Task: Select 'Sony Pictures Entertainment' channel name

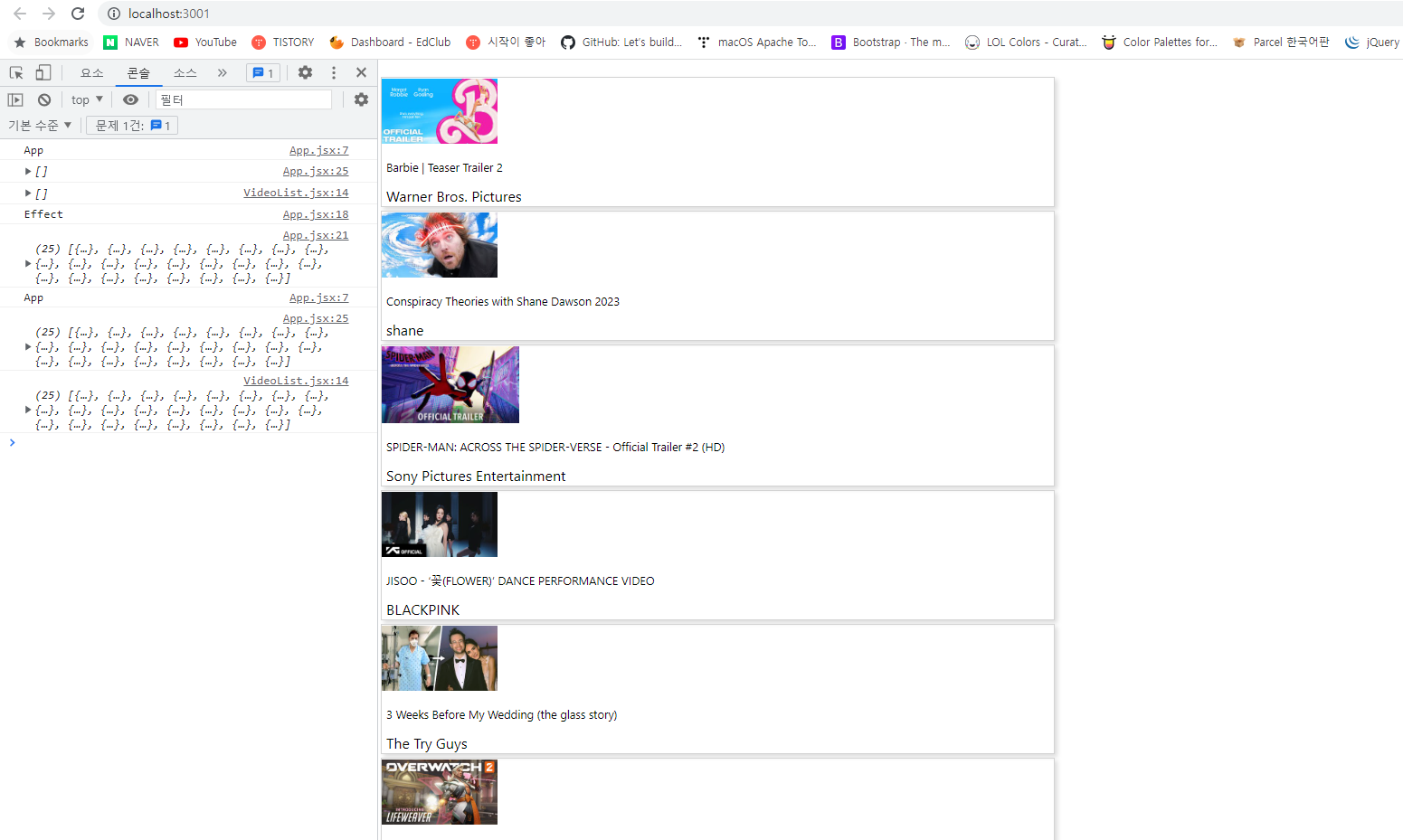Action: tap(476, 477)
